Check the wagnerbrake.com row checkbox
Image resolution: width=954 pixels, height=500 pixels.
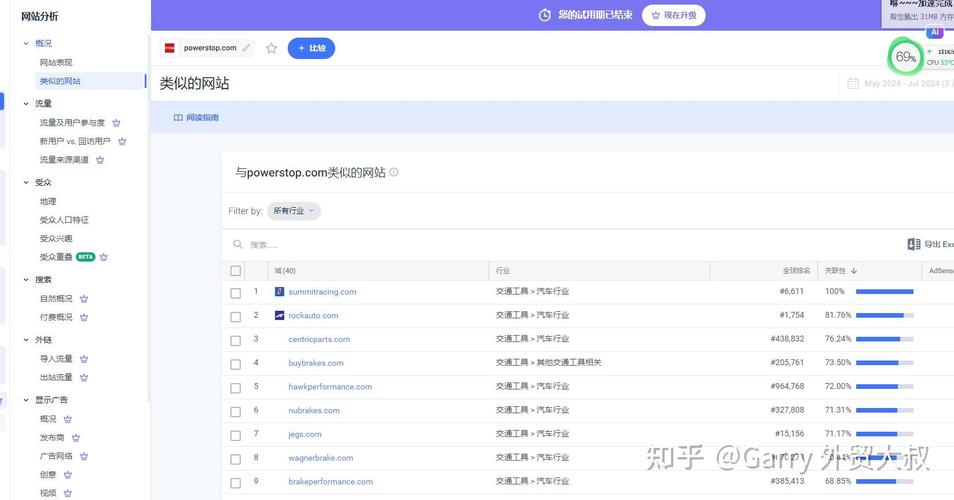[235, 459]
